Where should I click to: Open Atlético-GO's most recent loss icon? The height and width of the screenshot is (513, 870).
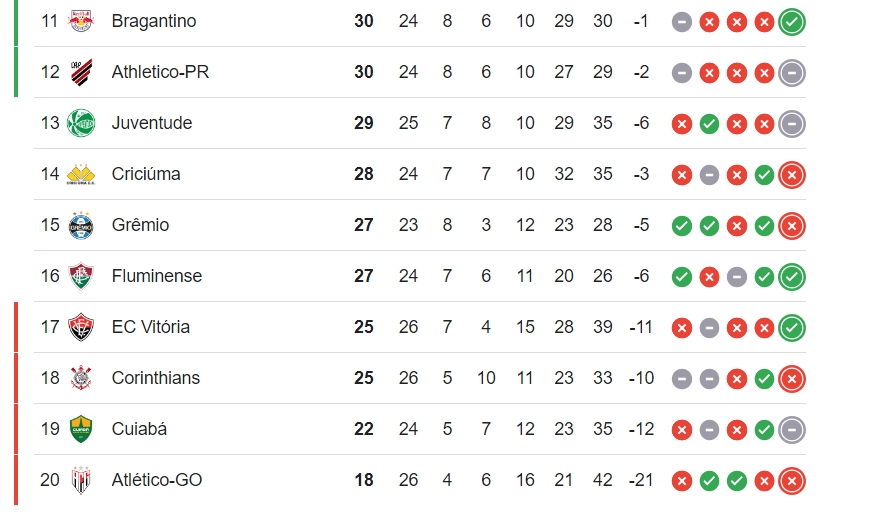[792, 481]
